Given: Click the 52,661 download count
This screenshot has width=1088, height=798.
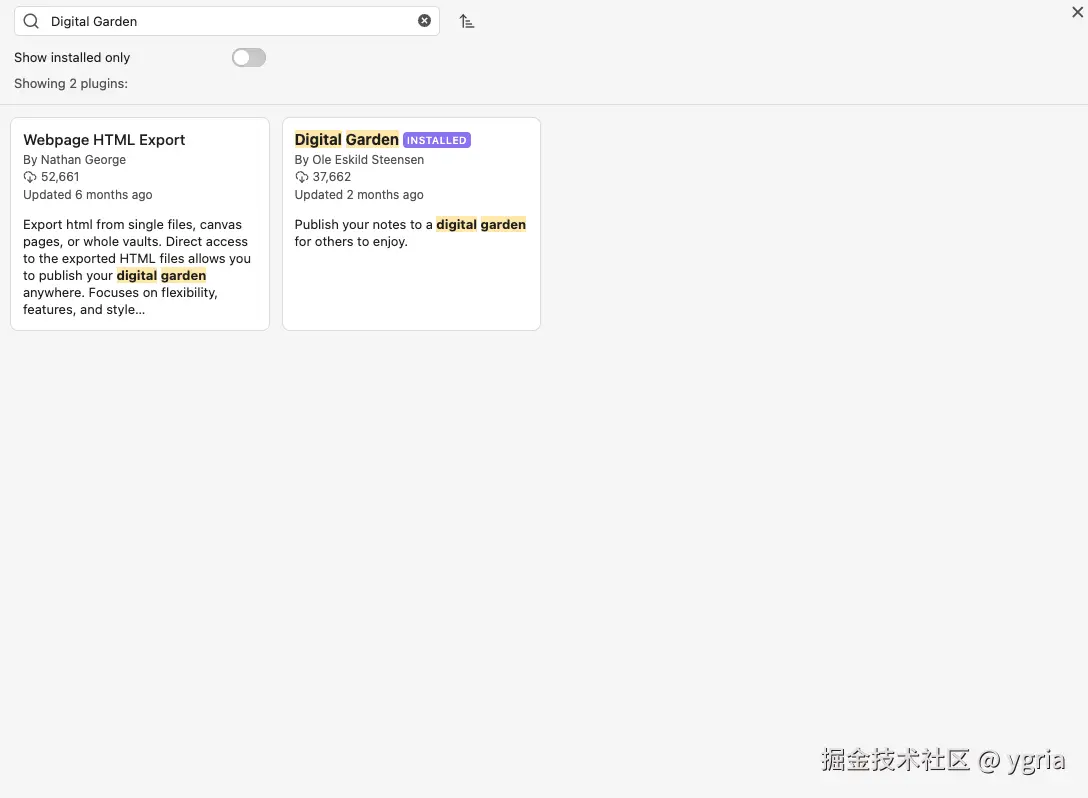Looking at the screenshot, I should 60,177.
